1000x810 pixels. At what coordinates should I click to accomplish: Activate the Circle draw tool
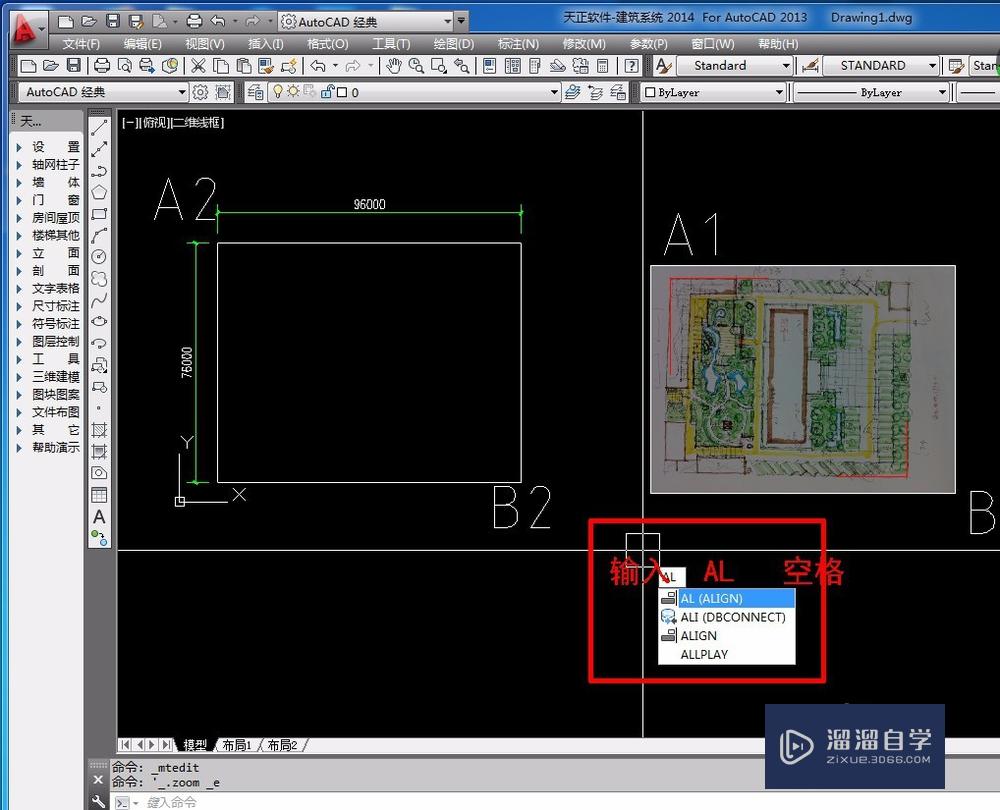[x=99, y=257]
